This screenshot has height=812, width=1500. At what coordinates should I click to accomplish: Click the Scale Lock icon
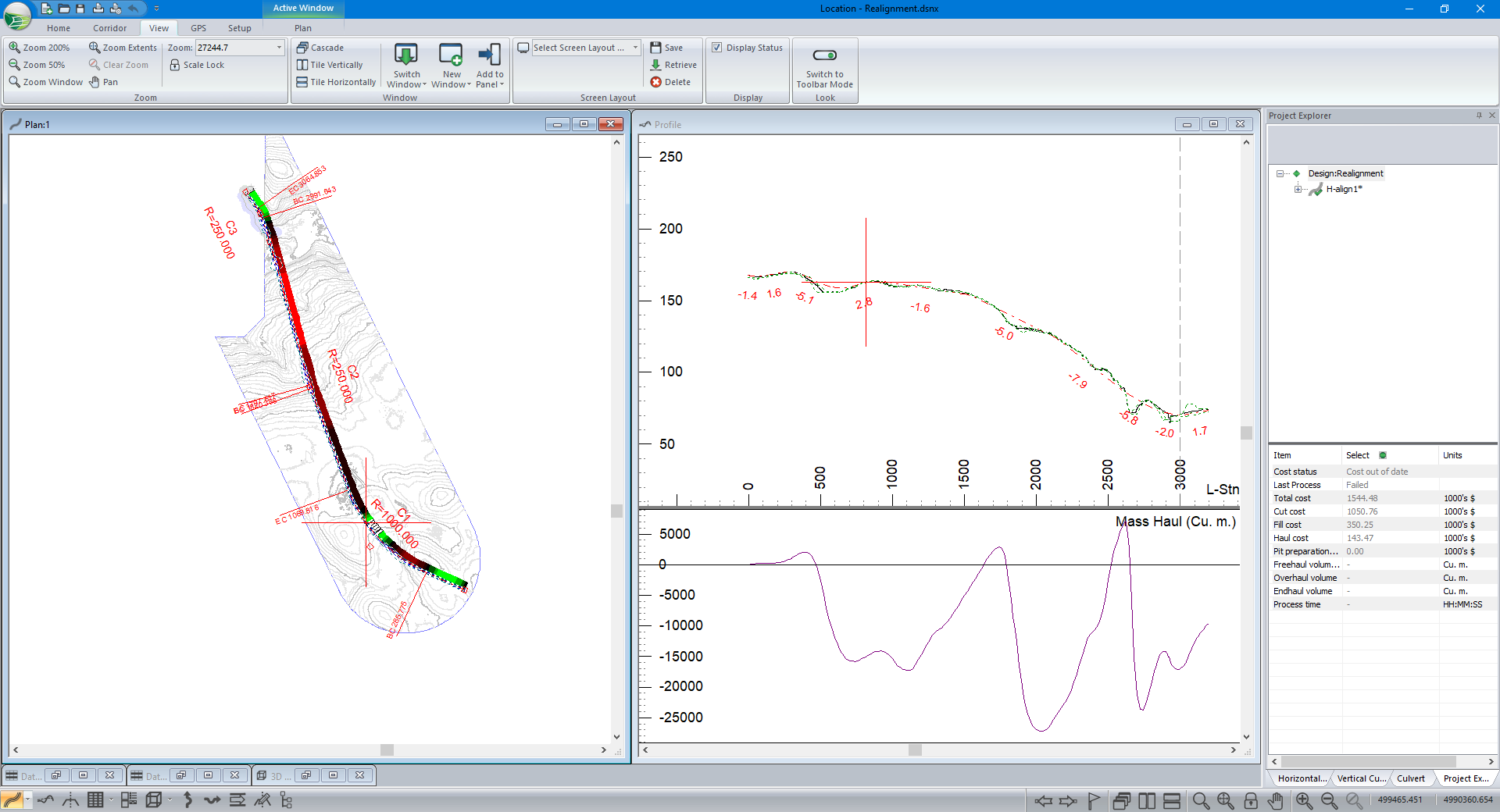click(x=175, y=65)
